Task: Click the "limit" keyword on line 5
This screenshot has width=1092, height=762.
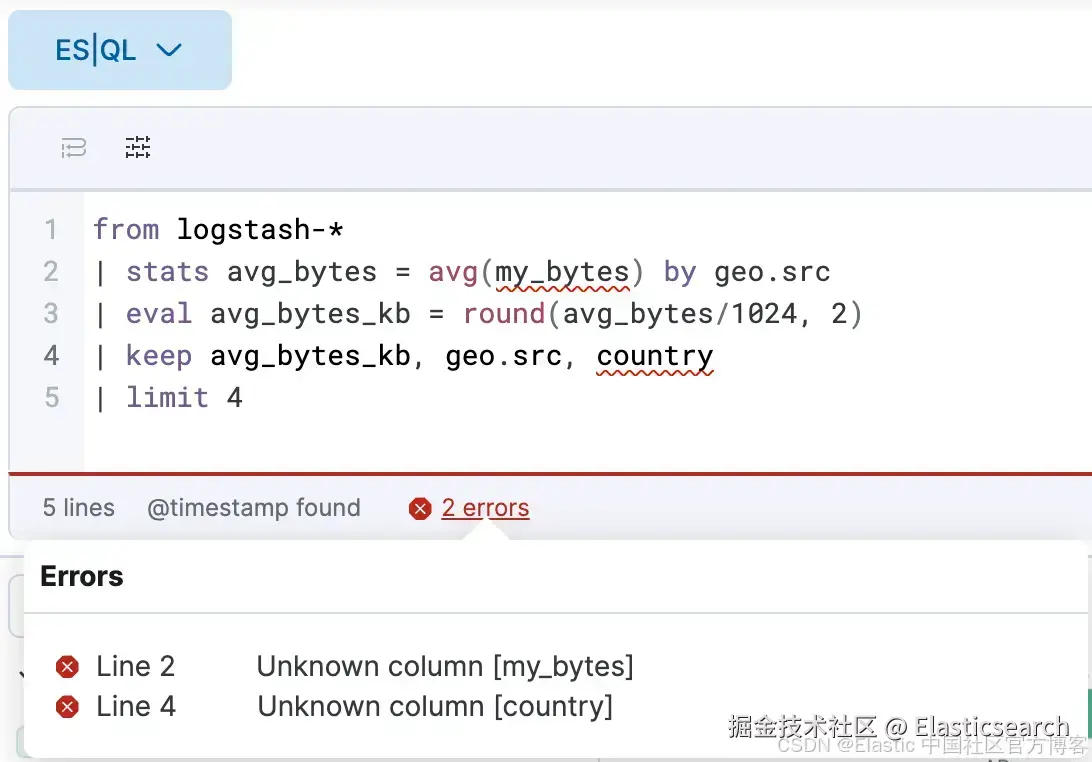Action: coord(167,398)
